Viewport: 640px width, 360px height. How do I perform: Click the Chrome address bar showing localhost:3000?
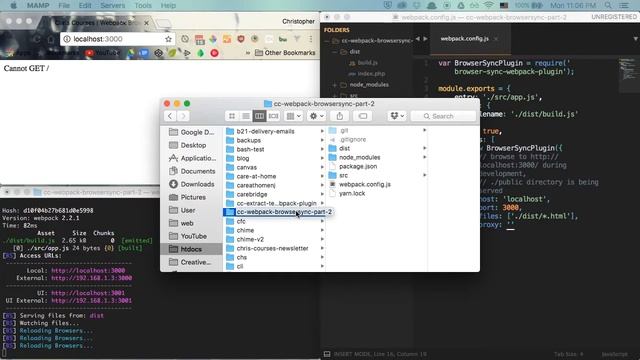pos(118,39)
